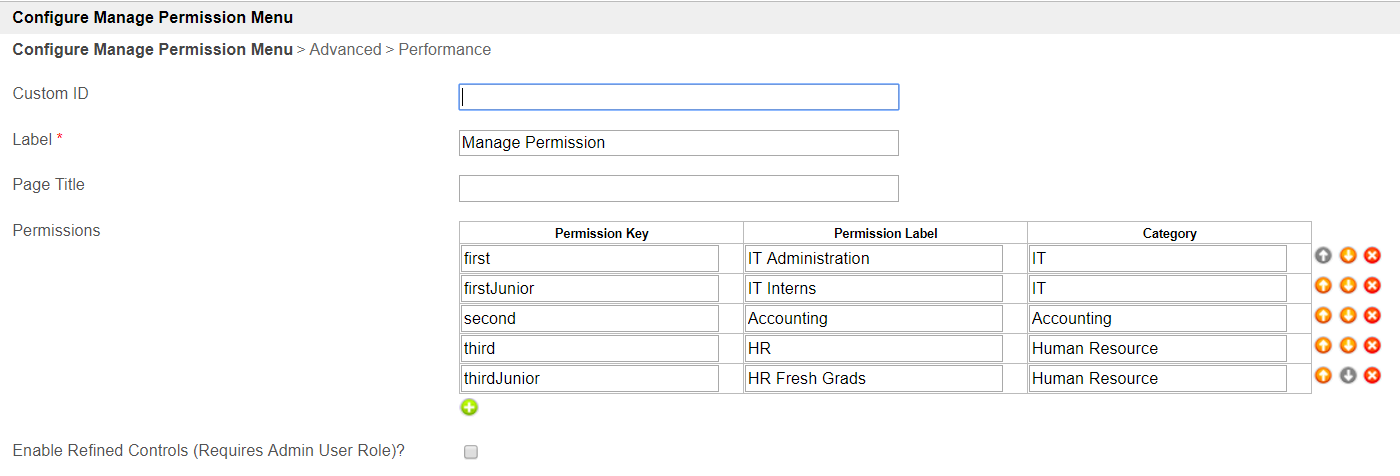Enable Refined Controls checkbox
This screenshot has height=476, width=1400.
click(x=471, y=452)
